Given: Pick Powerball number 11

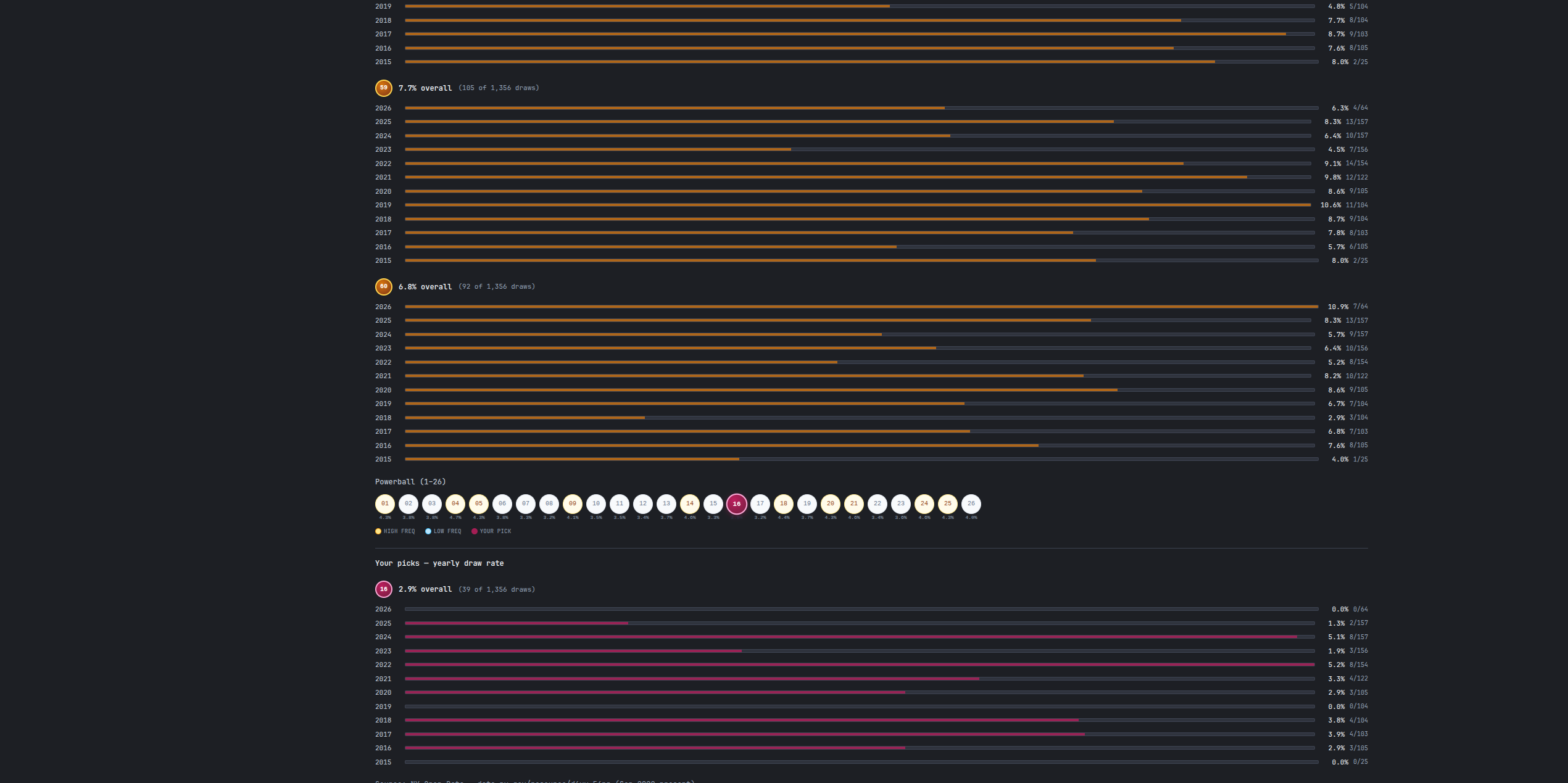Looking at the screenshot, I should 620,503.
